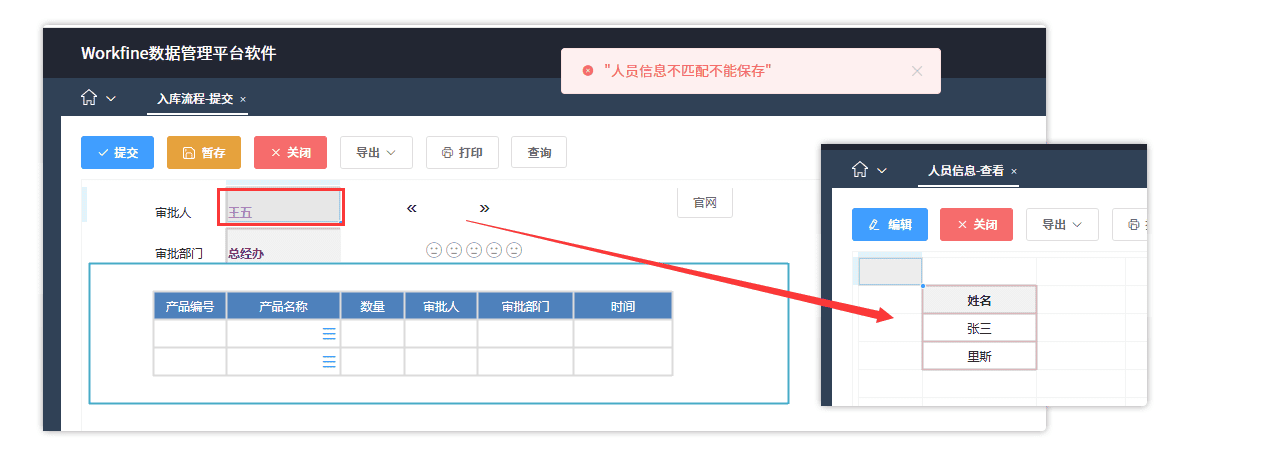This screenshot has height=461, width=1268.
Task: Click the 审批部门 field showing 总经办
Action: click(283, 248)
